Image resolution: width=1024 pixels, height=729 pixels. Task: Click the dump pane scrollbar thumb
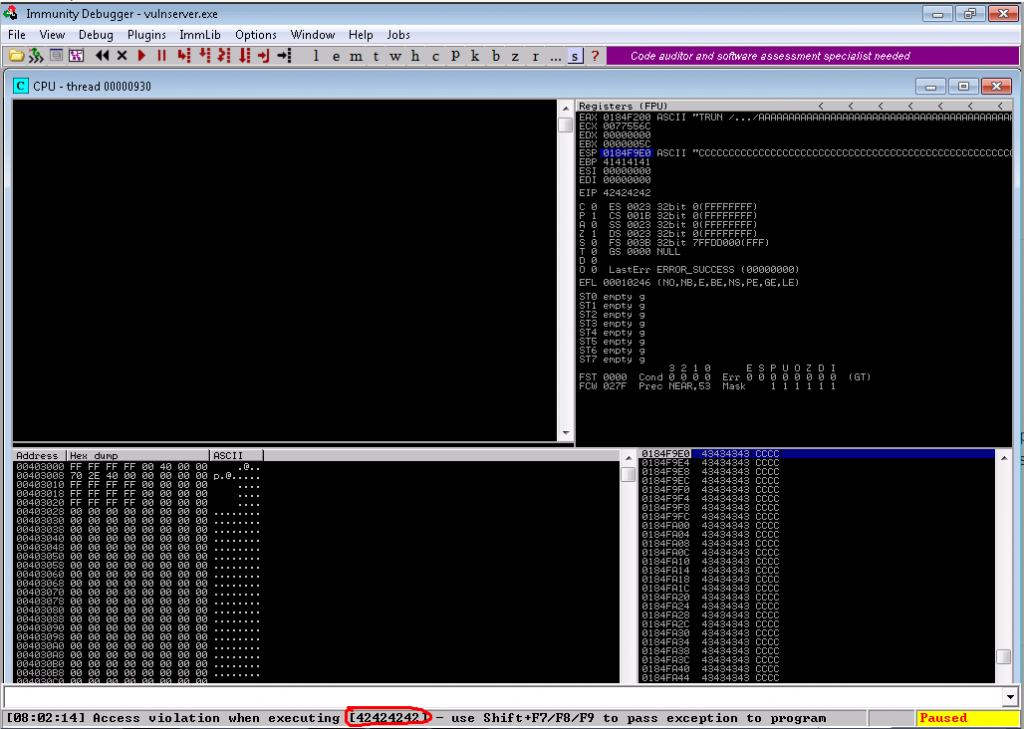(x=628, y=474)
